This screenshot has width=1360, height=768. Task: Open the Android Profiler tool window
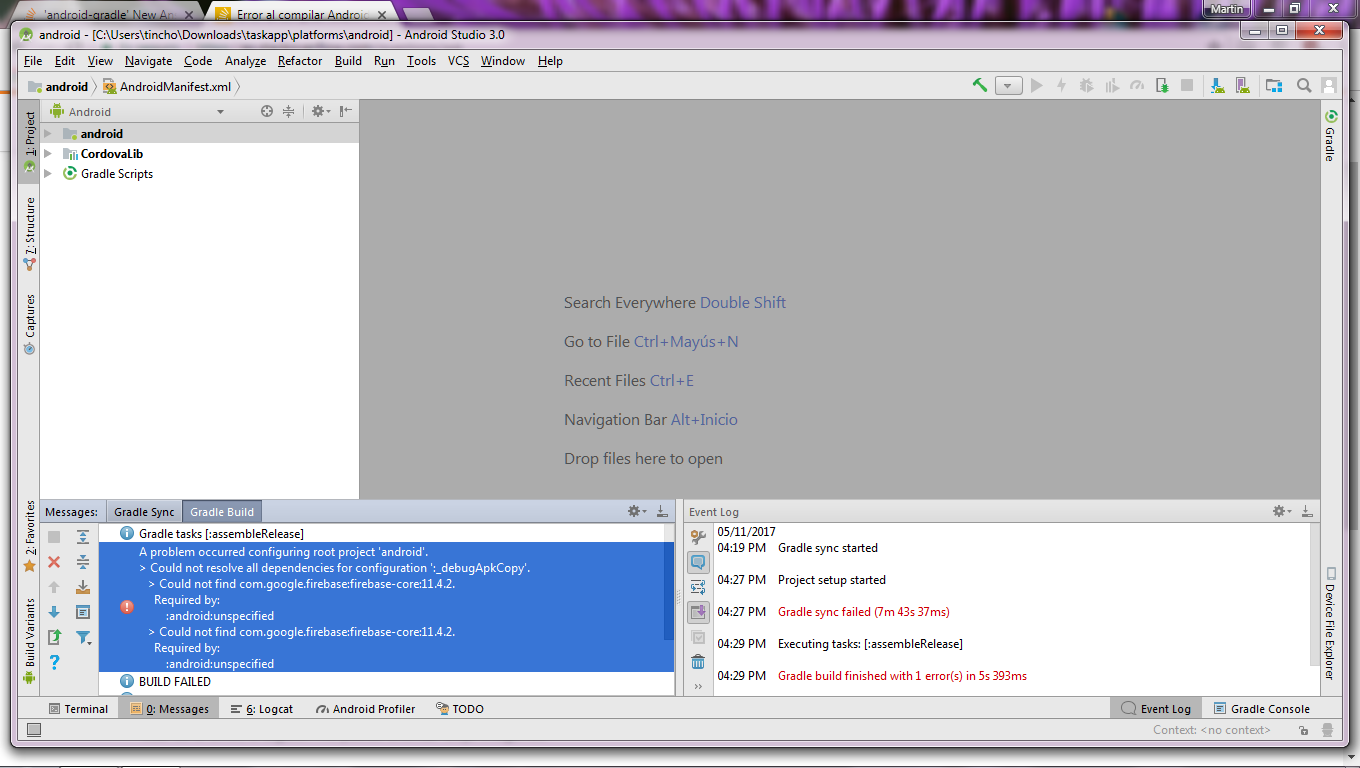coord(365,709)
